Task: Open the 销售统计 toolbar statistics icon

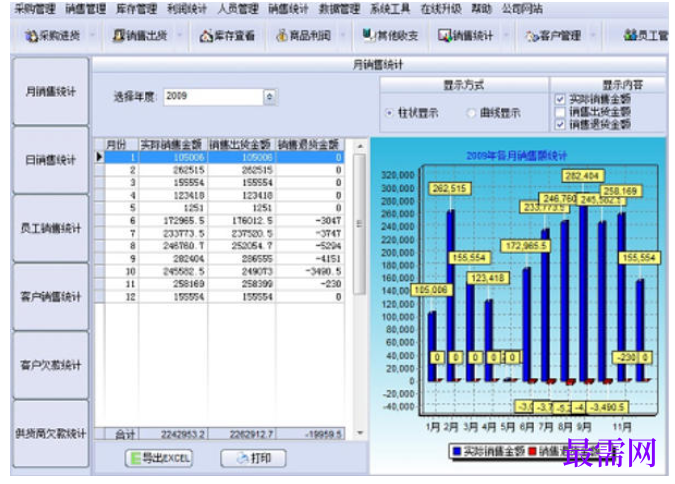Action: point(445,36)
